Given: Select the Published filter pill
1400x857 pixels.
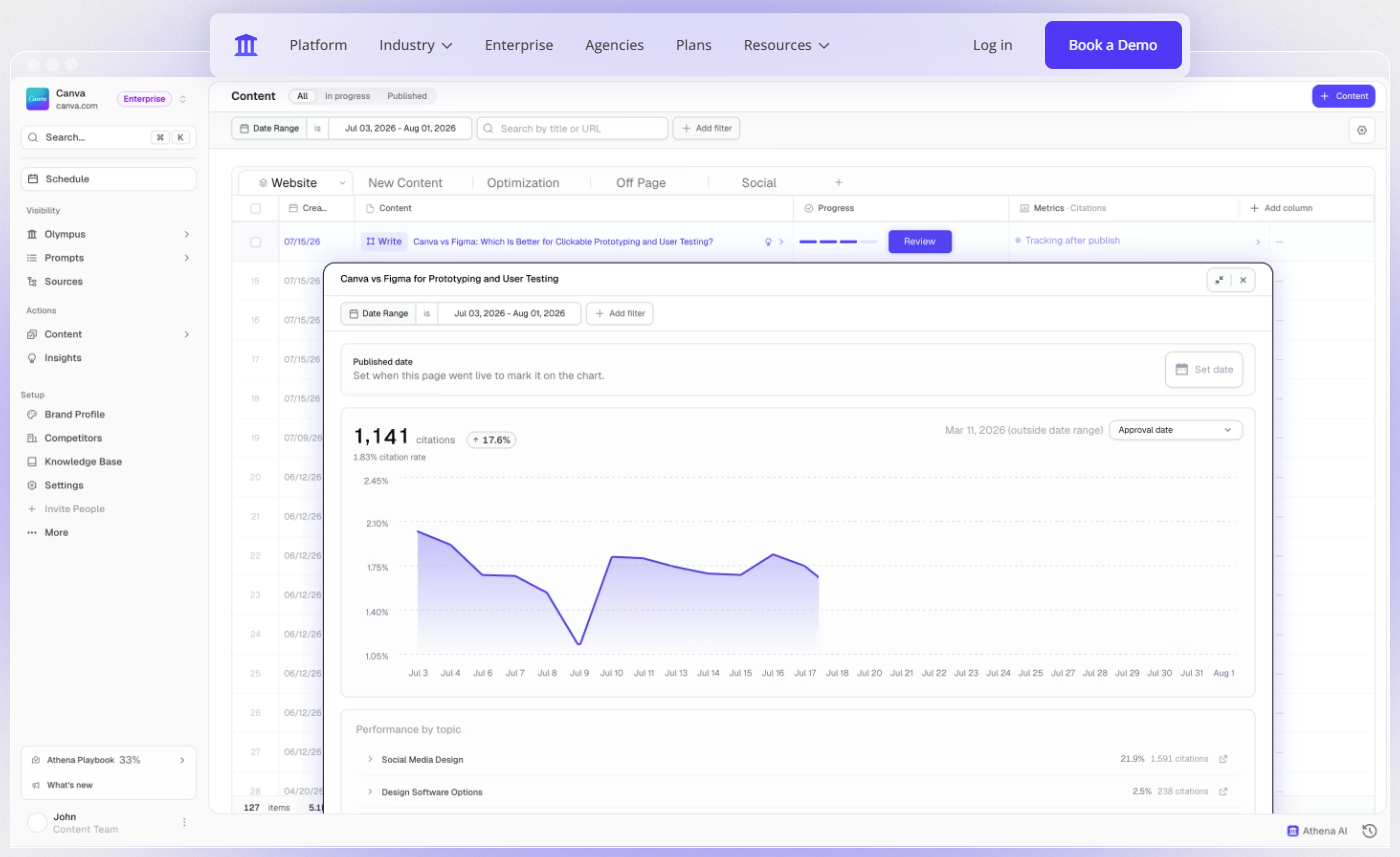Looking at the screenshot, I should 407,96.
